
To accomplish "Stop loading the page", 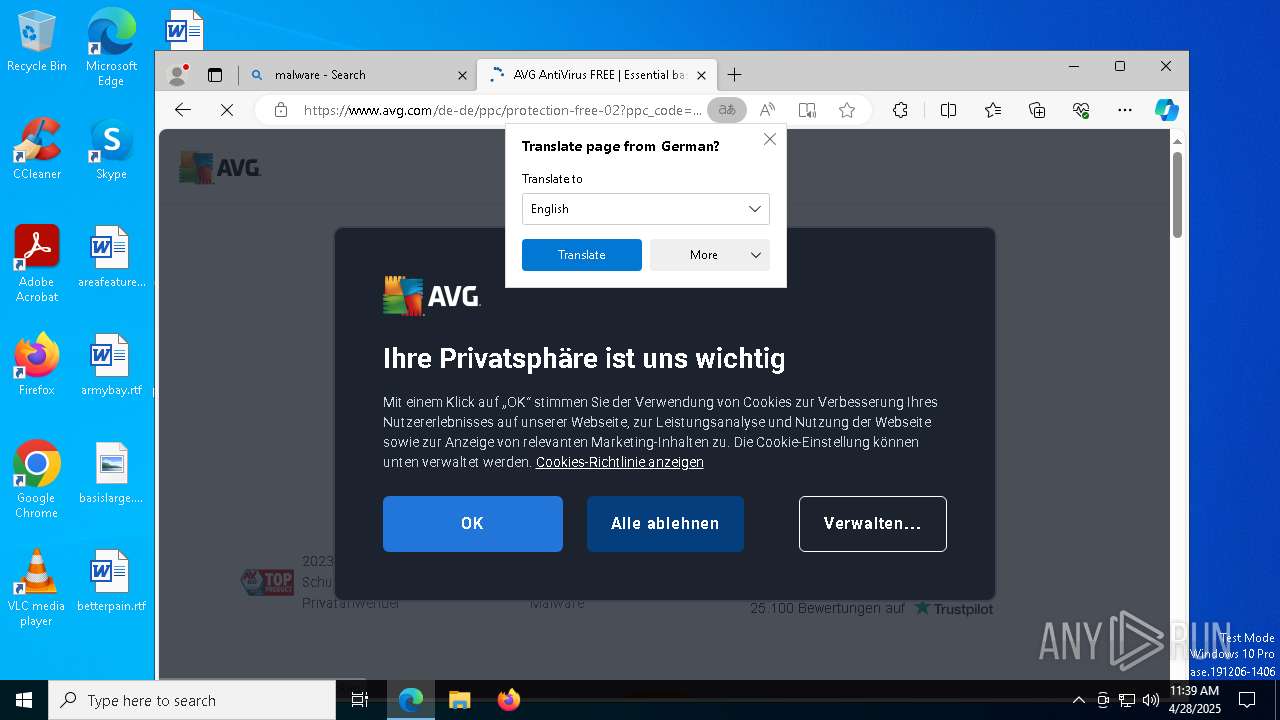I will [x=227, y=110].
